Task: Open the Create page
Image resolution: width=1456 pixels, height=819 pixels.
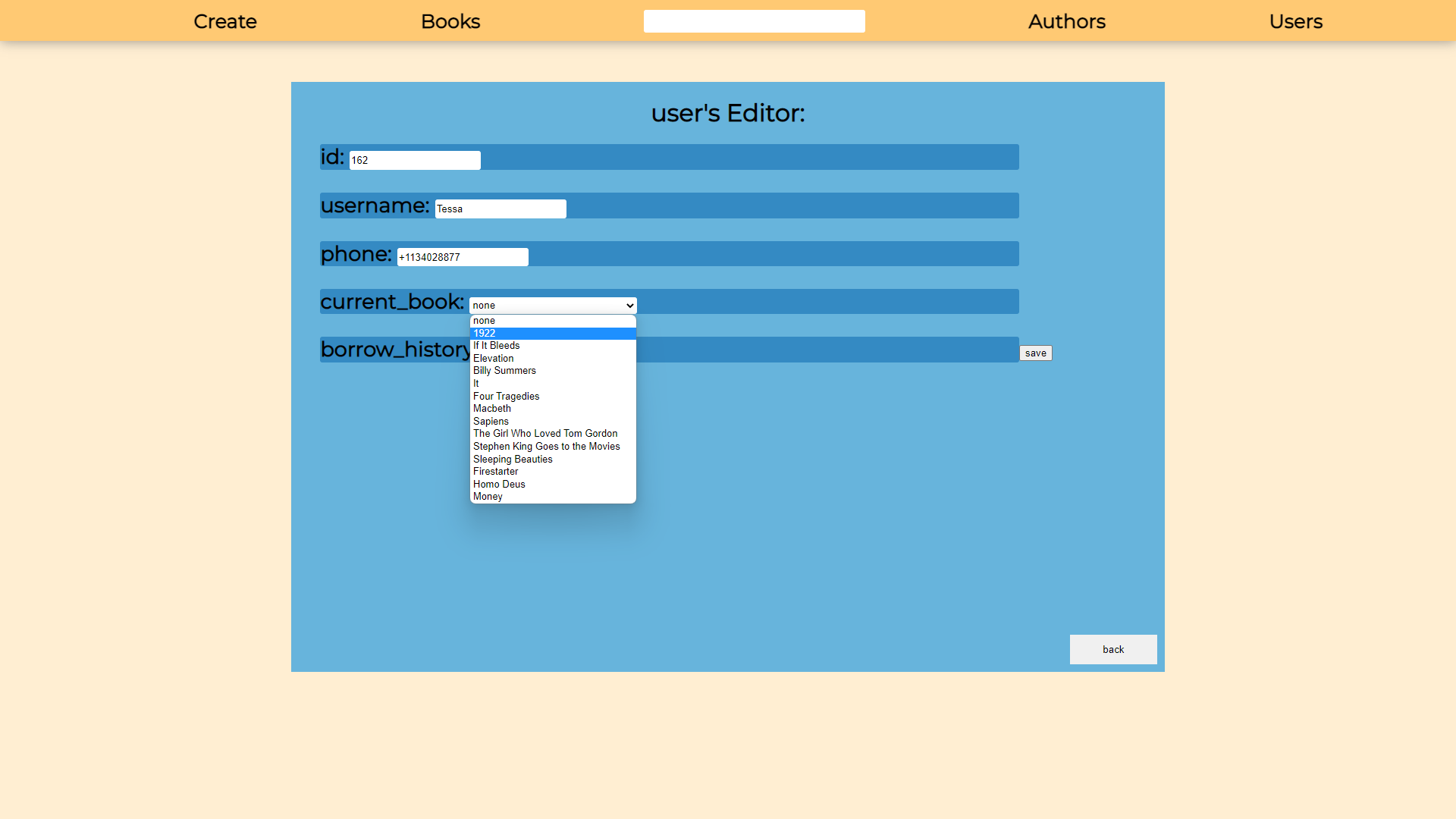Action: point(224,21)
